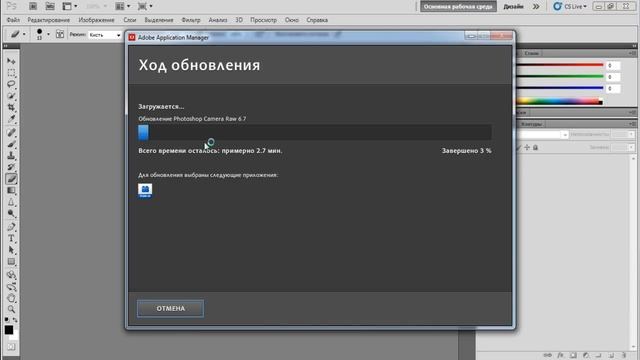Click the ОТМЕНА button in update dialog
The image size is (640, 360).
click(170, 309)
